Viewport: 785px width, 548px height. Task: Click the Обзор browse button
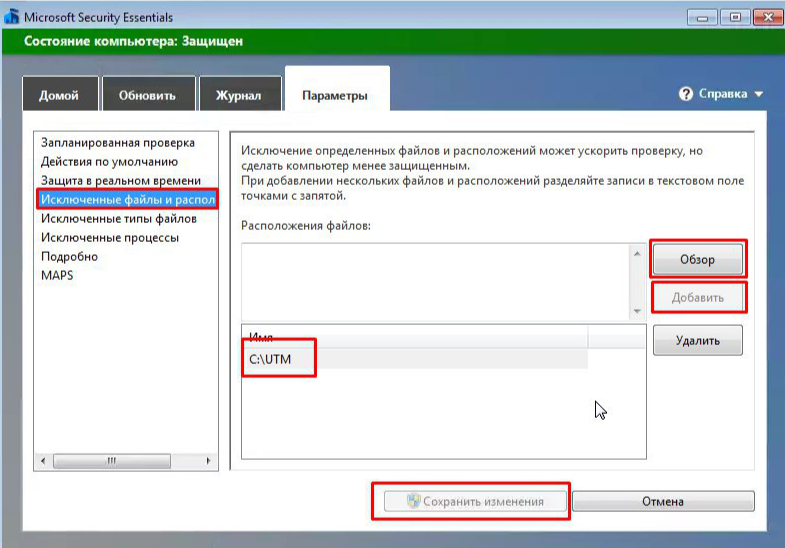[697, 259]
